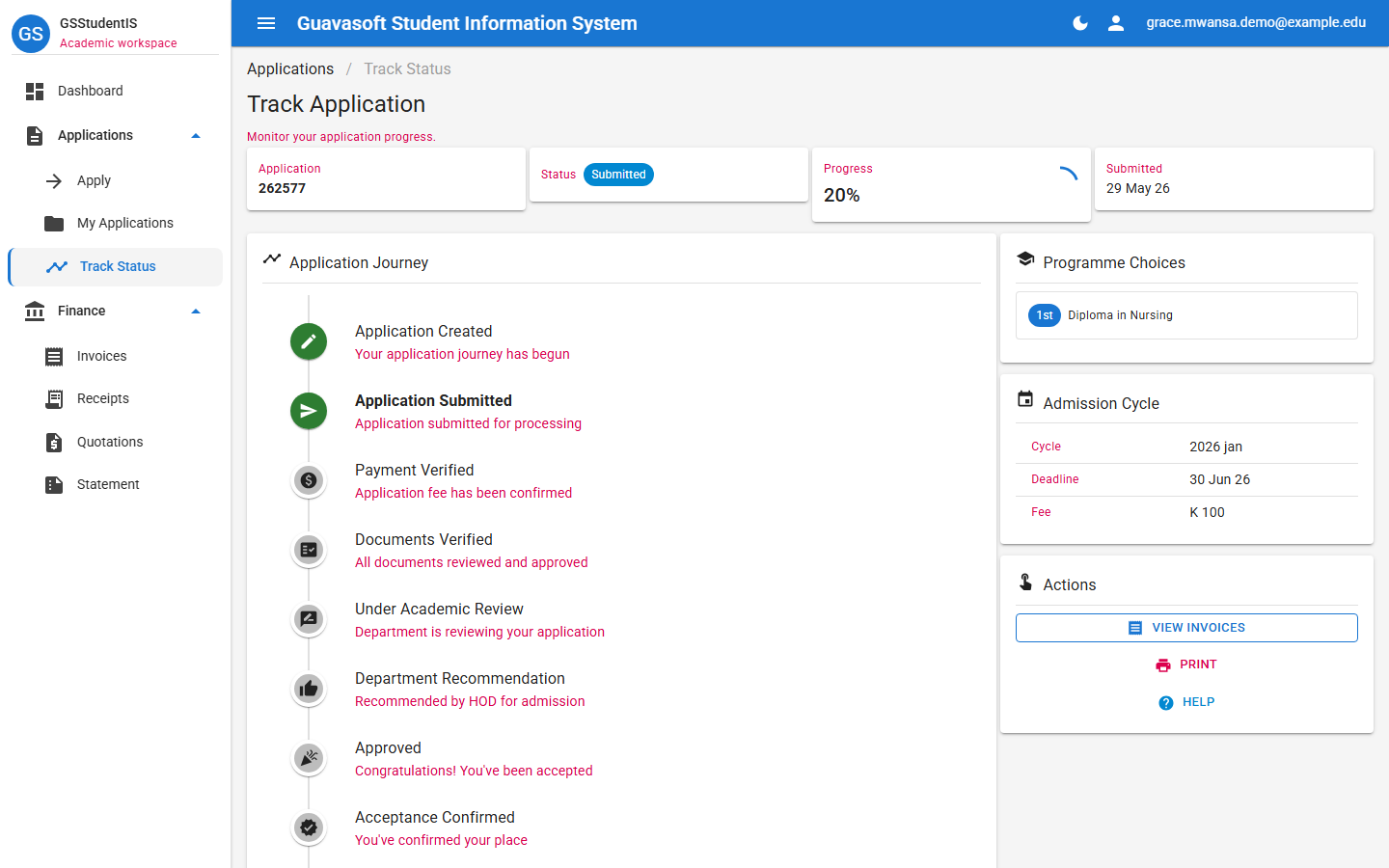The image size is (1389, 868).
Task: Click the Application Journey trend icon
Action: click(272, 258)
